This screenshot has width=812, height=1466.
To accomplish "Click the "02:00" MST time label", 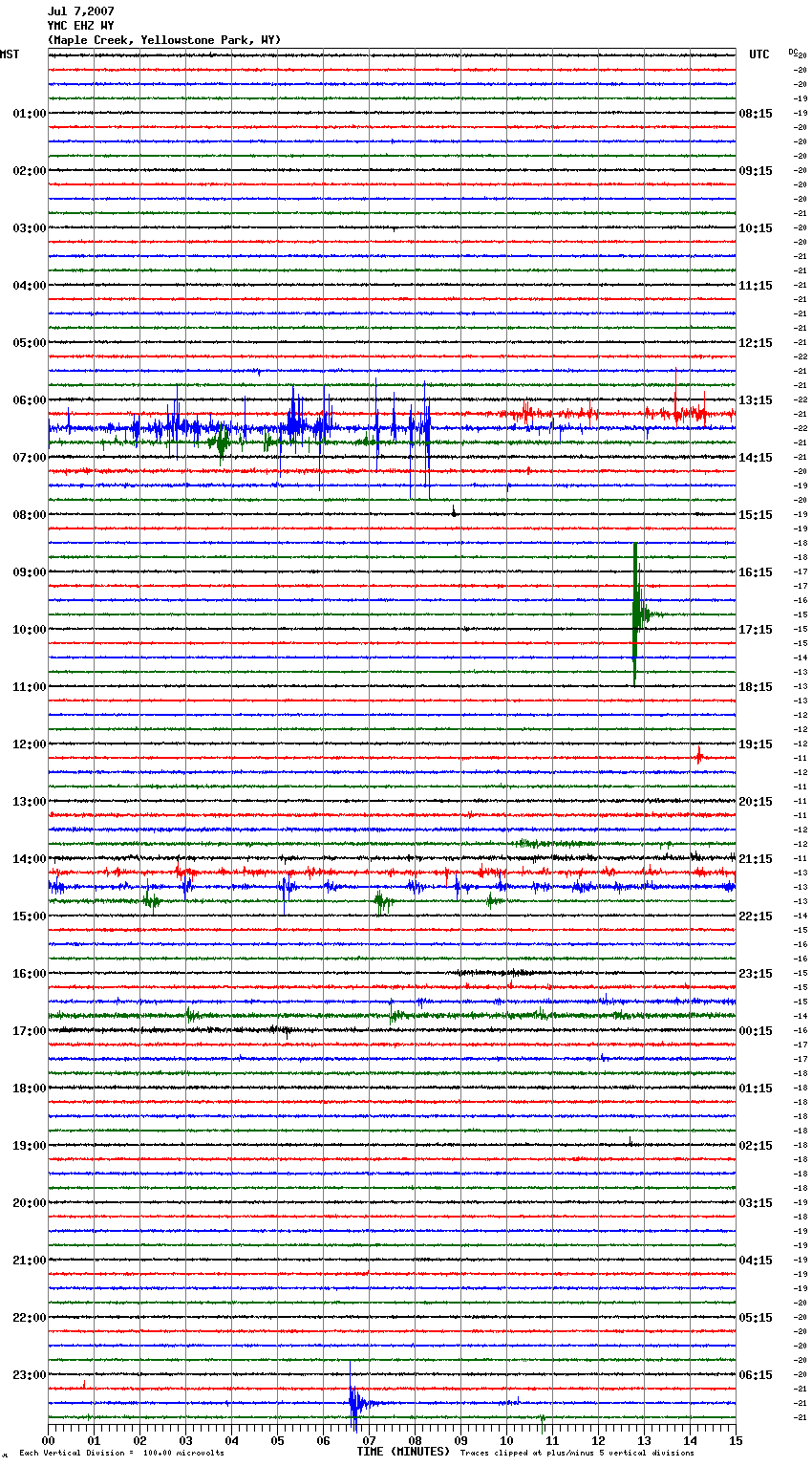I will pos(30,171).
